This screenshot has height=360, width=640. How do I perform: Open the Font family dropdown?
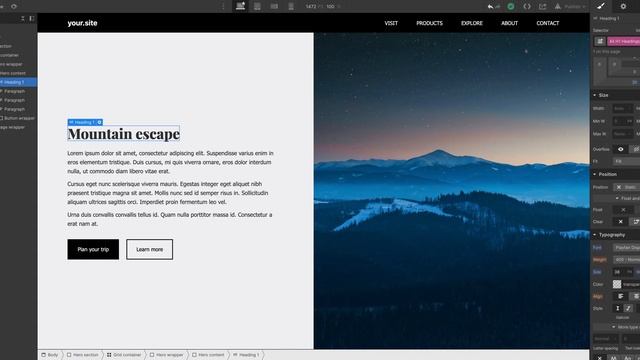627,247
